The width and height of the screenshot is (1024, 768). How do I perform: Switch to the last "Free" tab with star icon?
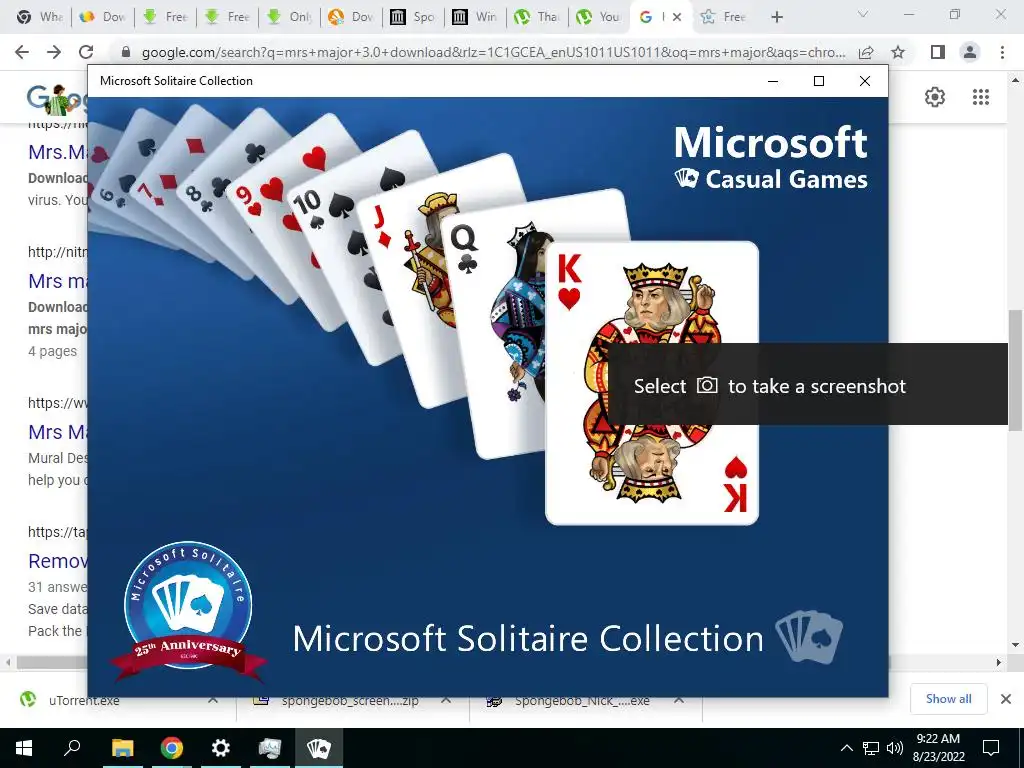724,17
